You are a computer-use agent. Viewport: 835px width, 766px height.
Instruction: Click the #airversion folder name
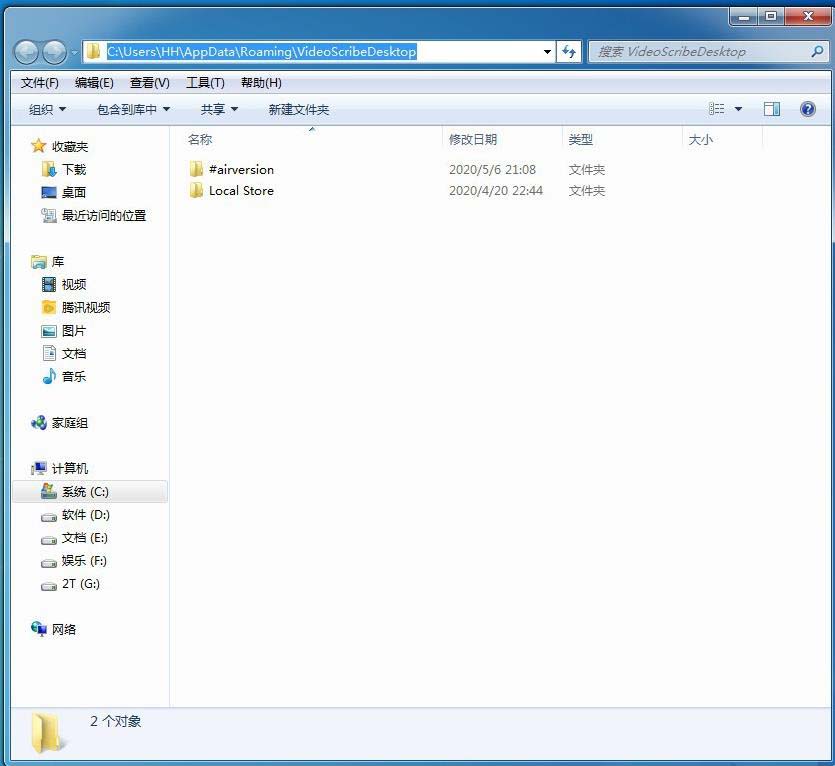pos(241,169)
